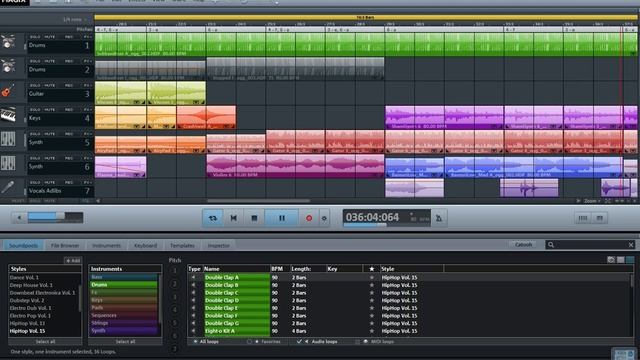Switch to the Keyboard tab

pos(145,245)
